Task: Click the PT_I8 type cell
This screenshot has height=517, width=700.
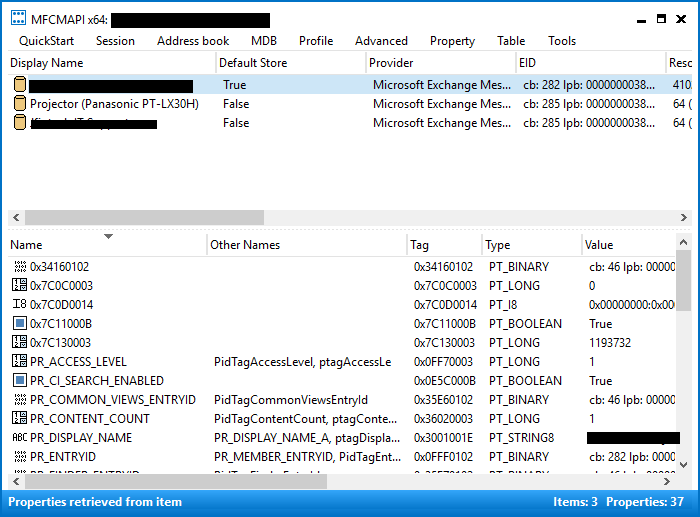Action: [503, 305]
